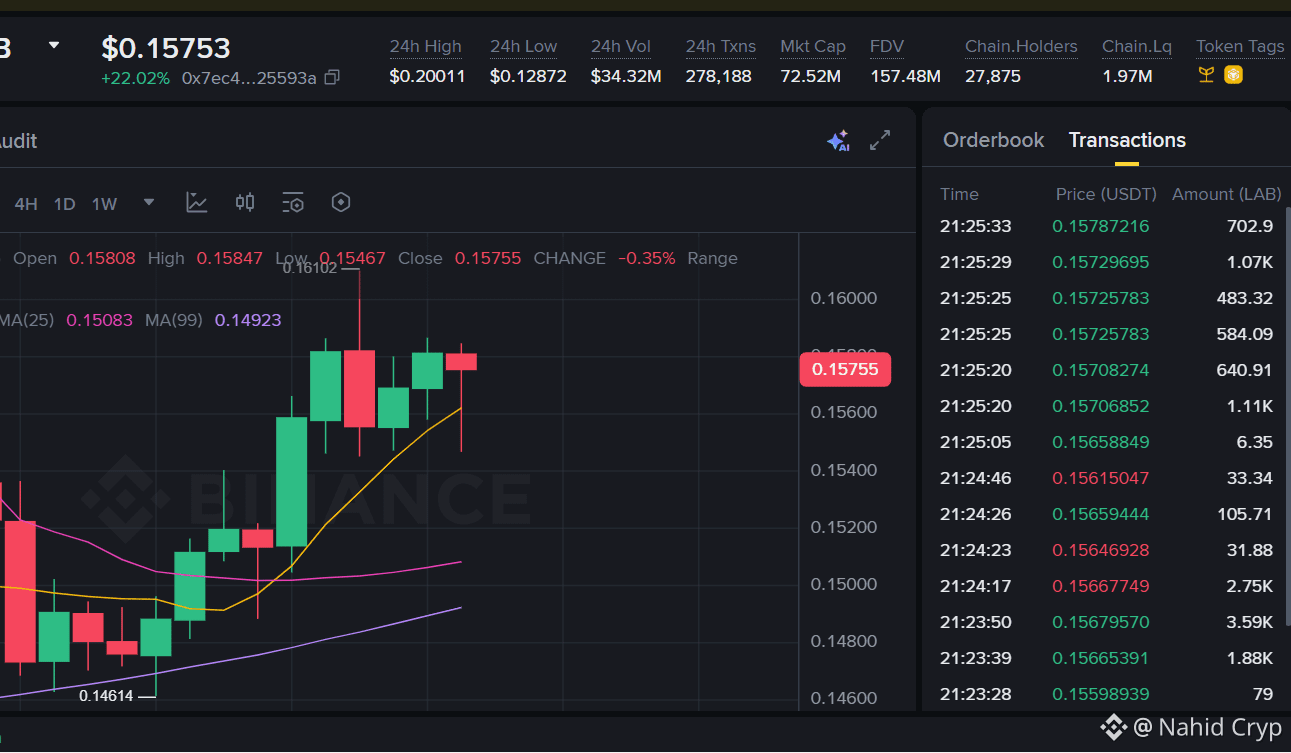Click the yellow sprout token tag icon

(1207, 75)
